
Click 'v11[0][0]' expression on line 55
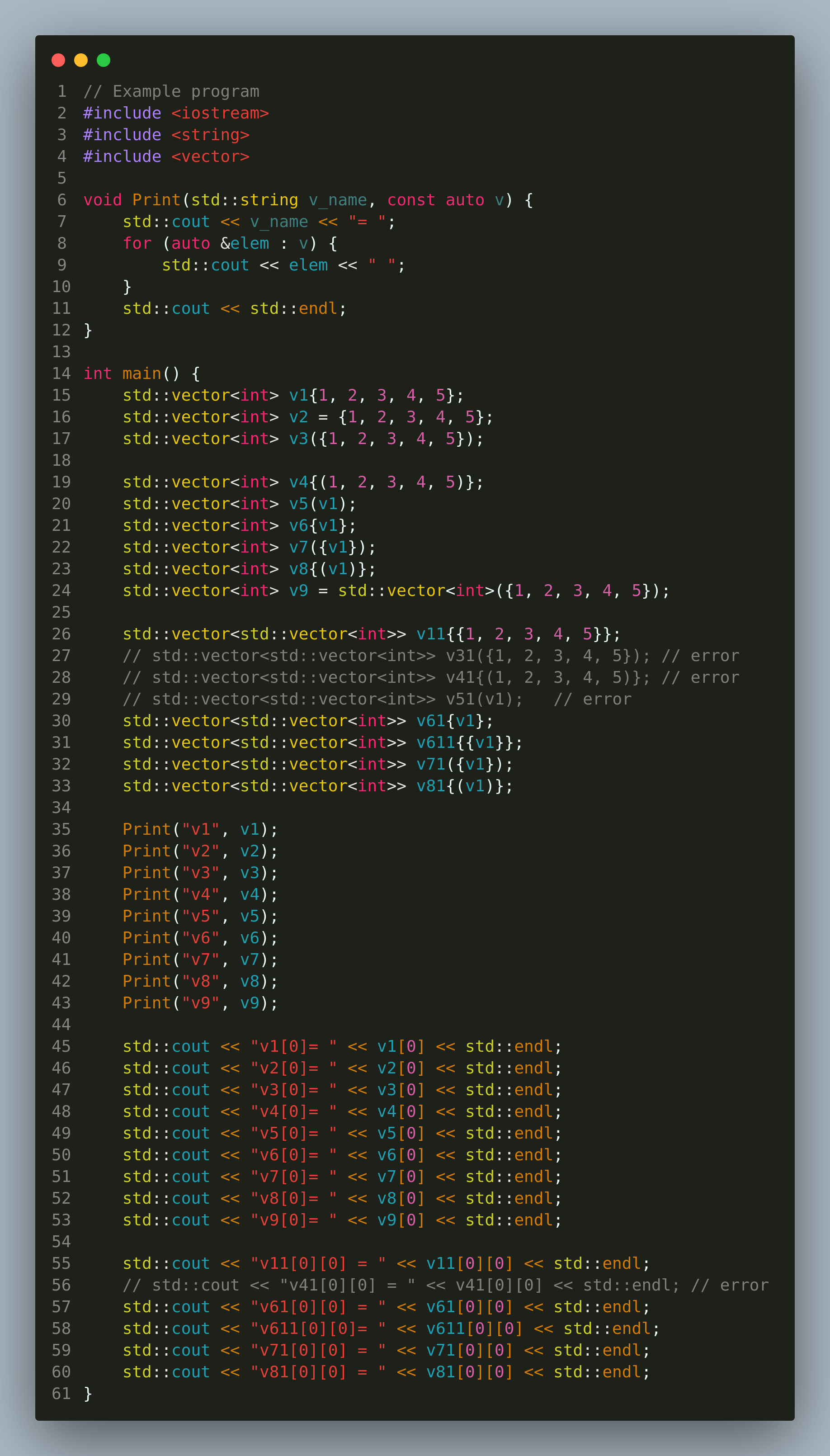(x=470, y=1263)
